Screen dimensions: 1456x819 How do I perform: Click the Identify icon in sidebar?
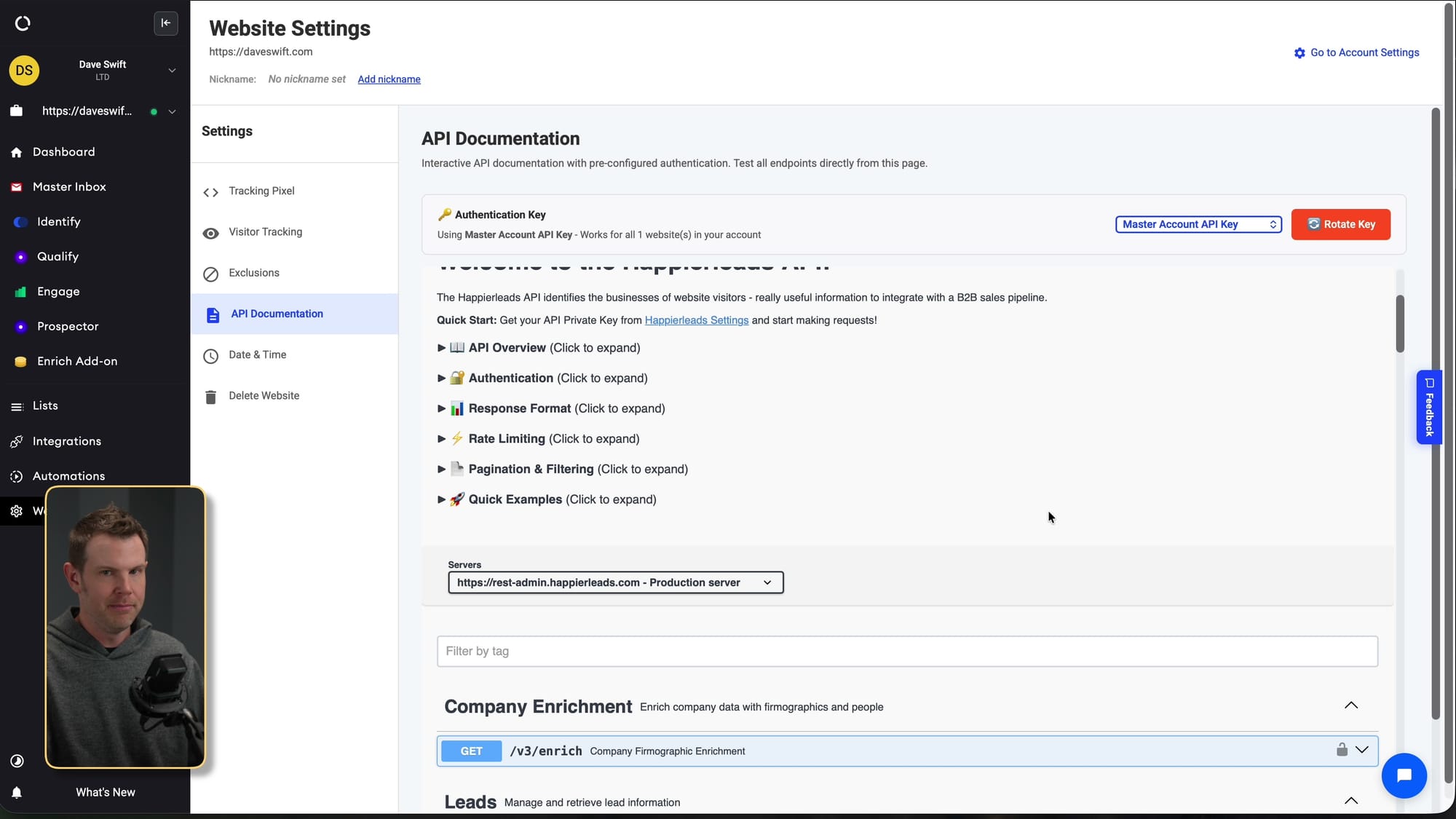tap(20, 222)
